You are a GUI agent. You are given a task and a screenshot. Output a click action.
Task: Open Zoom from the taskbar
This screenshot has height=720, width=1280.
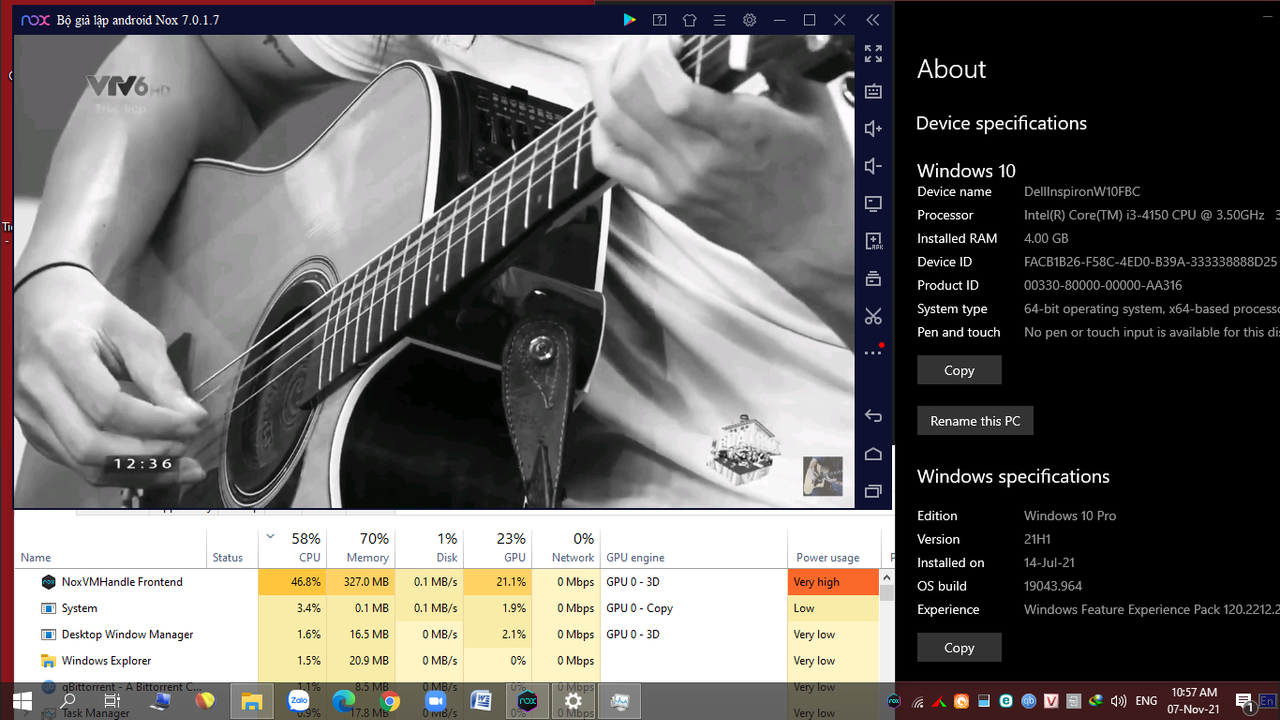[x=435, y=701]
